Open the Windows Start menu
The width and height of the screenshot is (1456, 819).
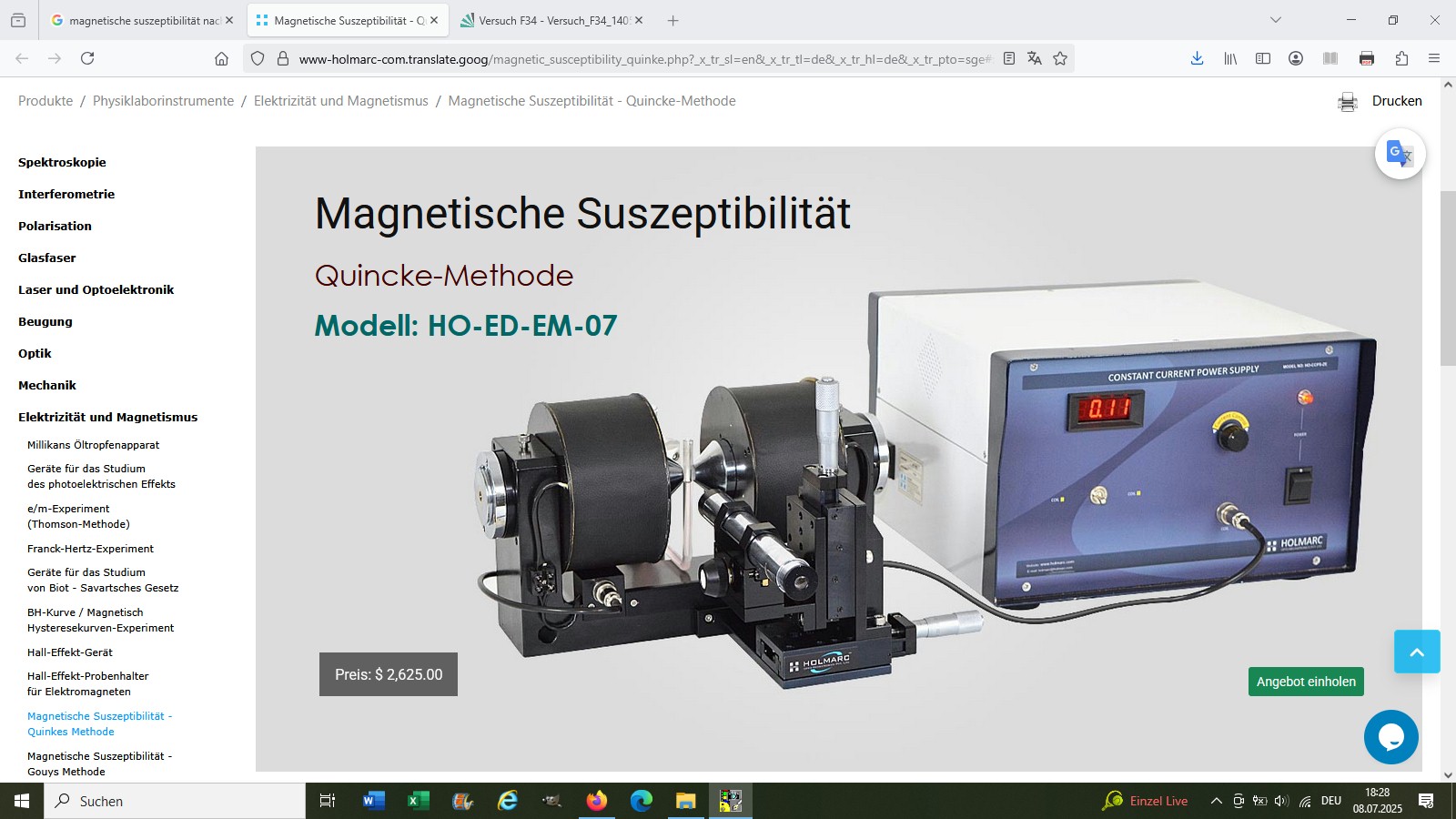pos(22,801)
